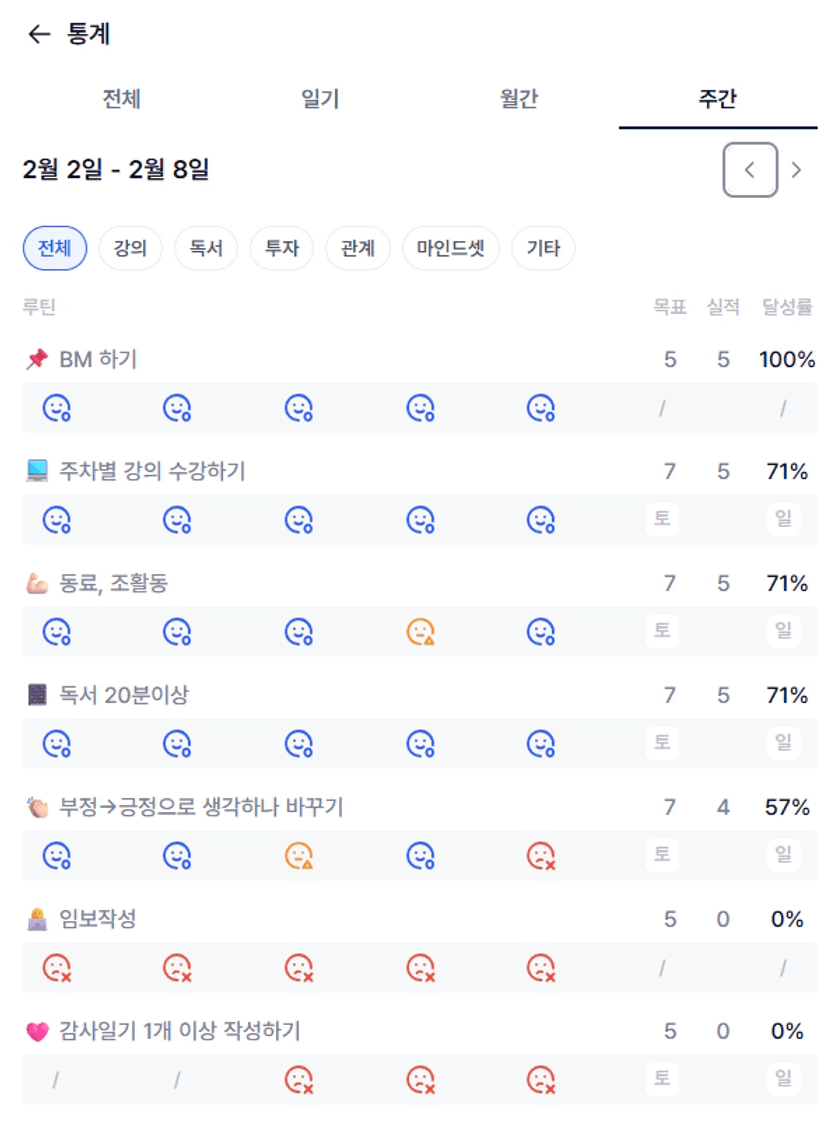Viewport: 827px width, 1132px height.
Task: Switch to the 일기 tab
Action: coord(320,99)
